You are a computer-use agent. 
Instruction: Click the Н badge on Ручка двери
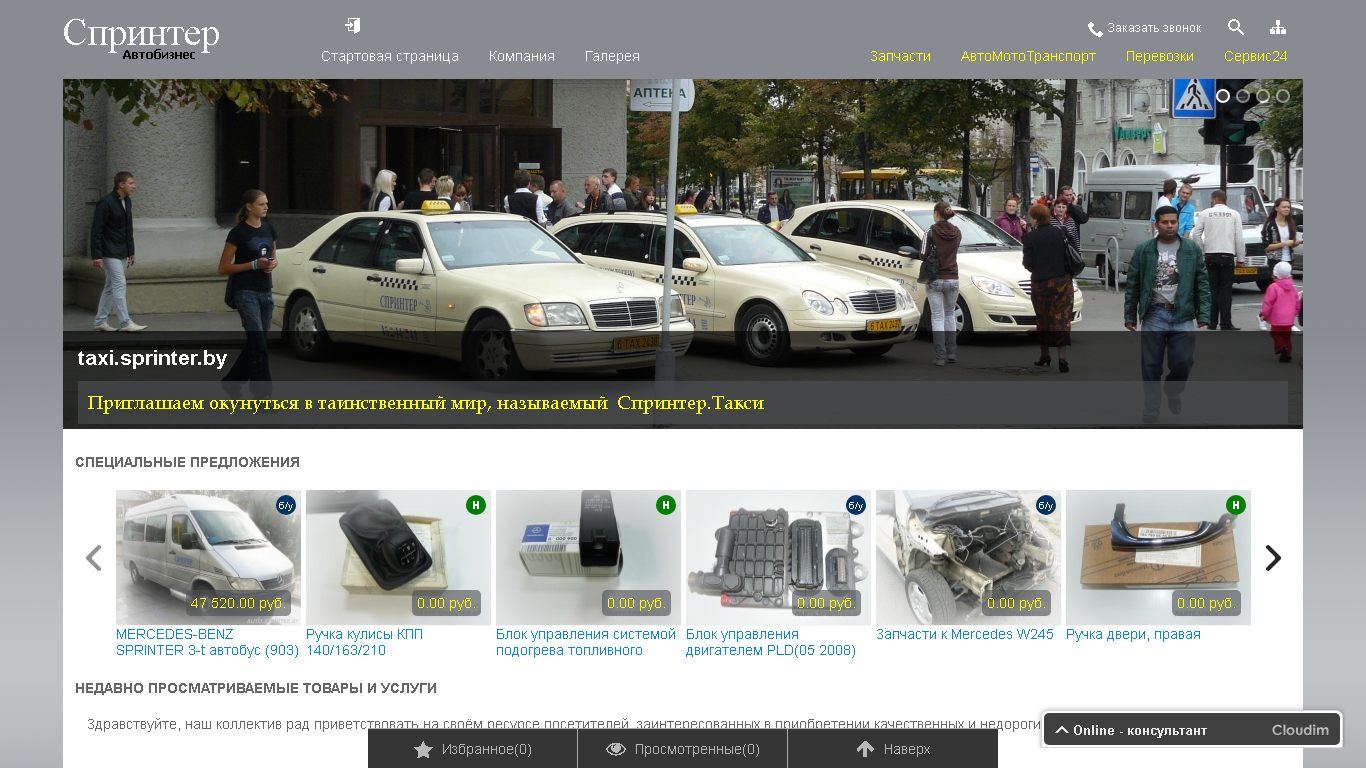point(1236,505)
